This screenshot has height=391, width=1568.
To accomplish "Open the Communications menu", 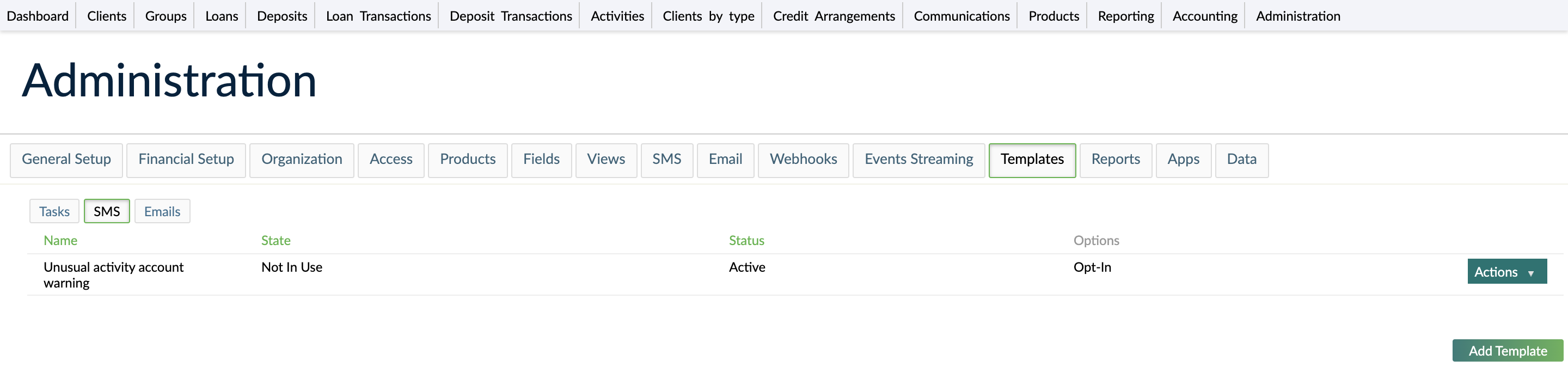I will click(960, 15).
